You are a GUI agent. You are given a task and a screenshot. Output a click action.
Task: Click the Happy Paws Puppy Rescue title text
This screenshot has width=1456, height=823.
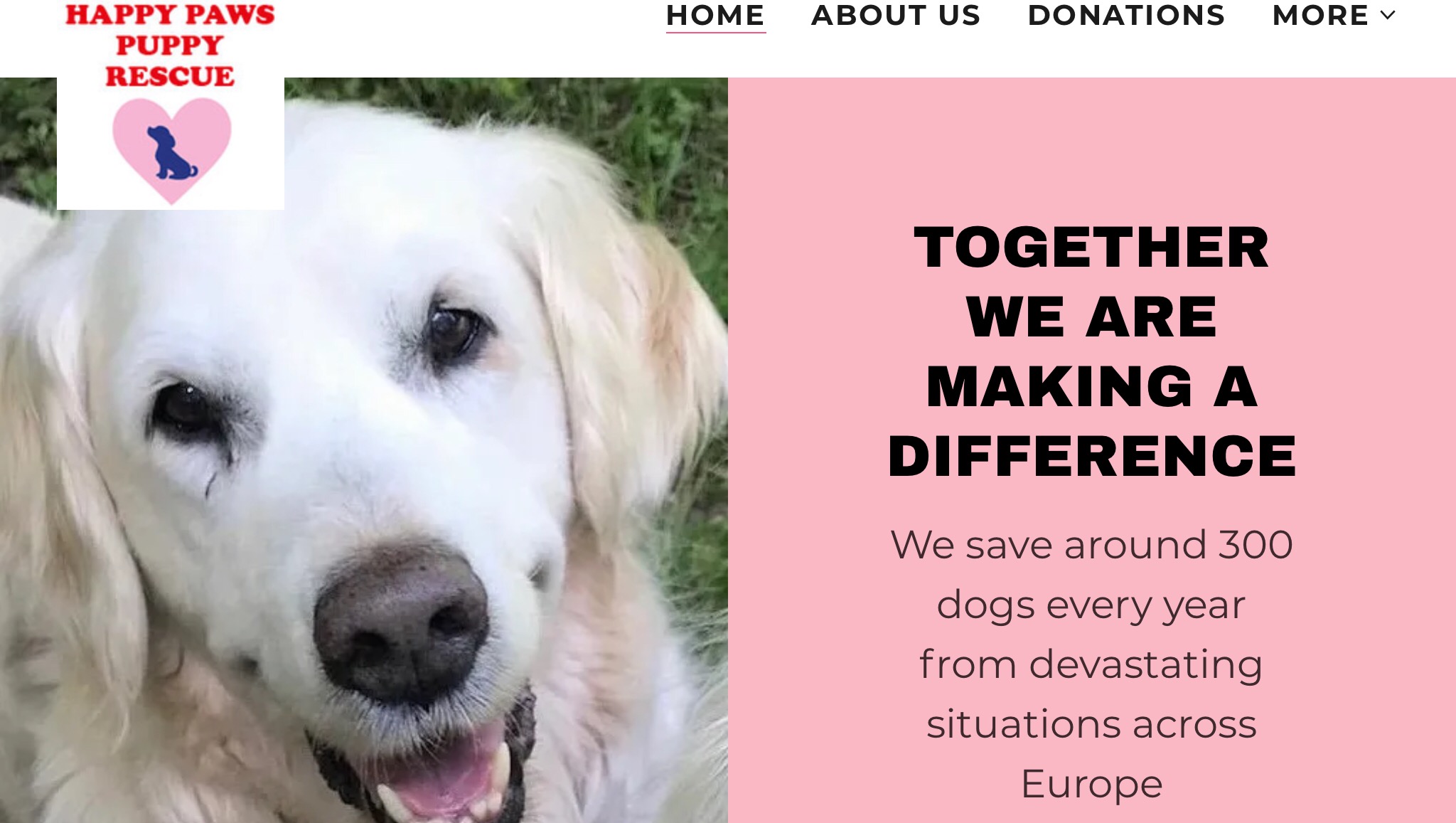[x=170, y=45]
